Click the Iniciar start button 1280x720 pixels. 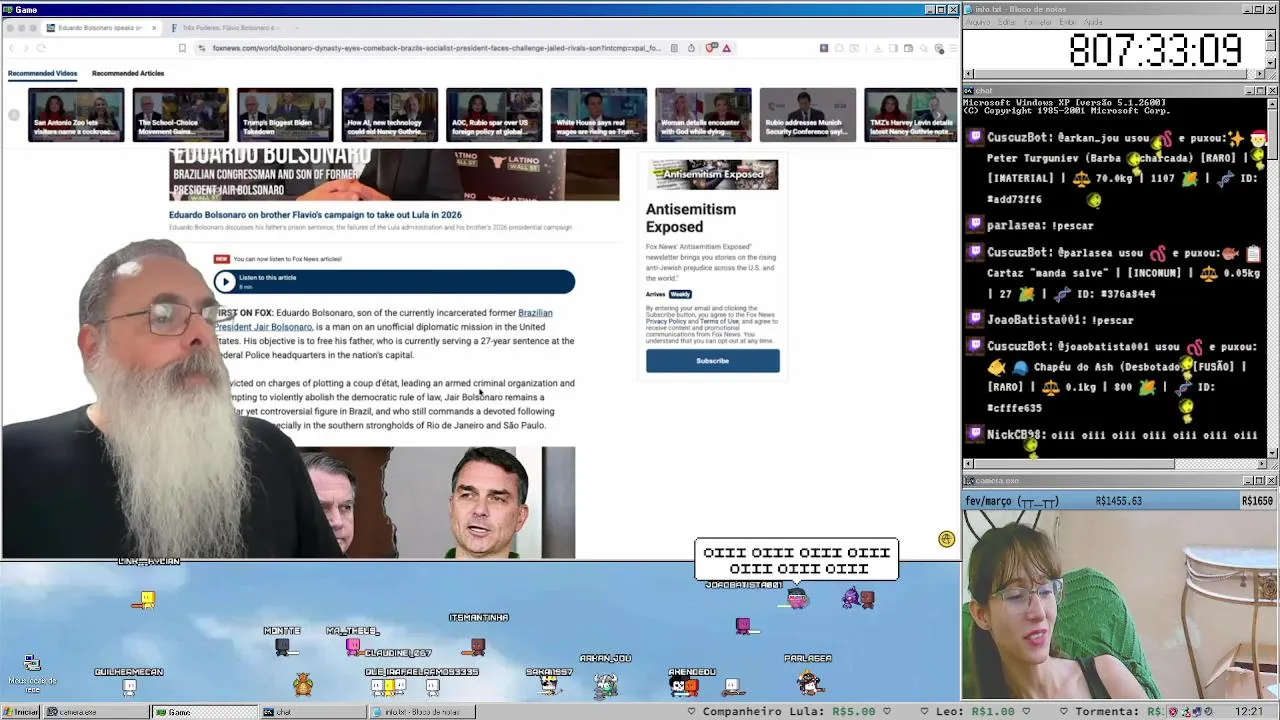pos(21,712)
